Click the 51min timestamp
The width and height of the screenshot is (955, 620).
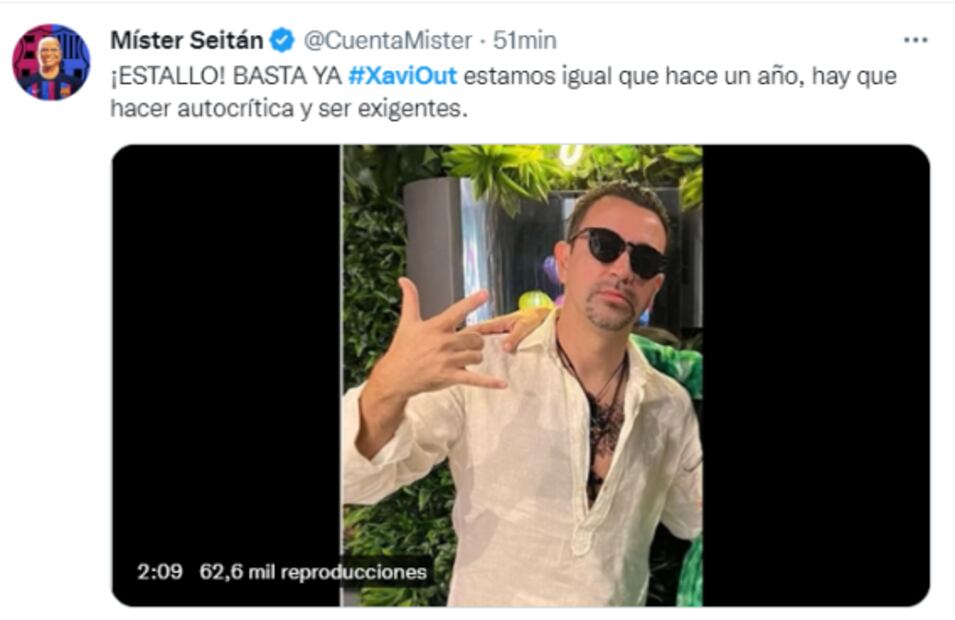524,40
